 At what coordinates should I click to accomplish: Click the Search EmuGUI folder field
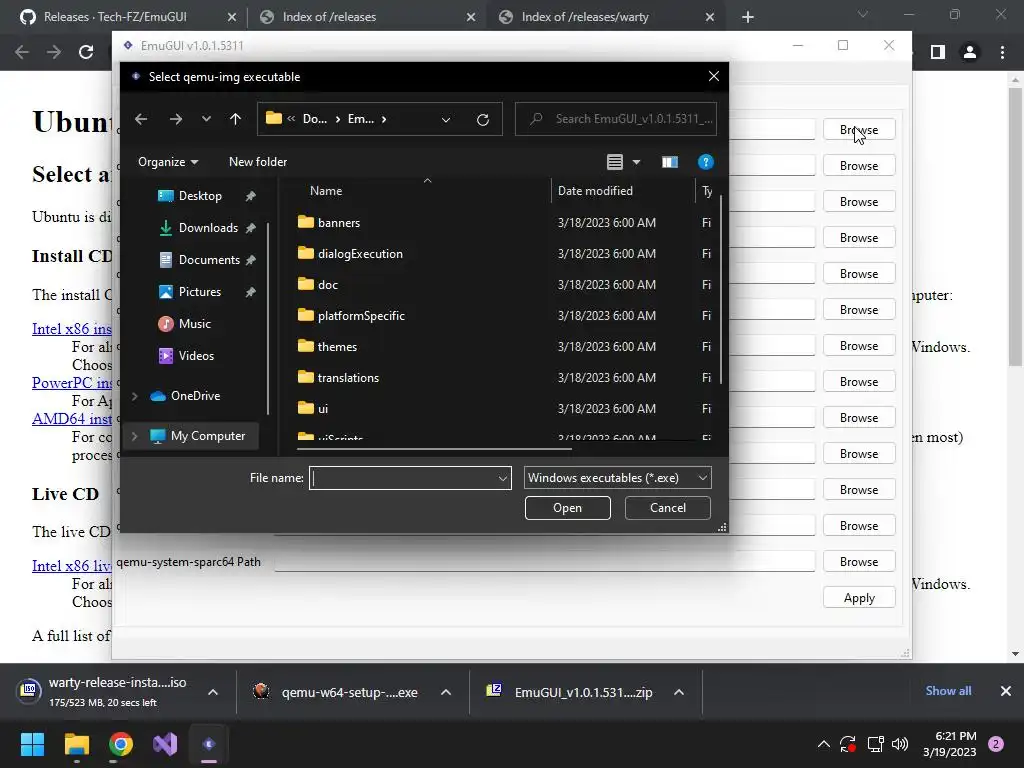tap(616, 119)
